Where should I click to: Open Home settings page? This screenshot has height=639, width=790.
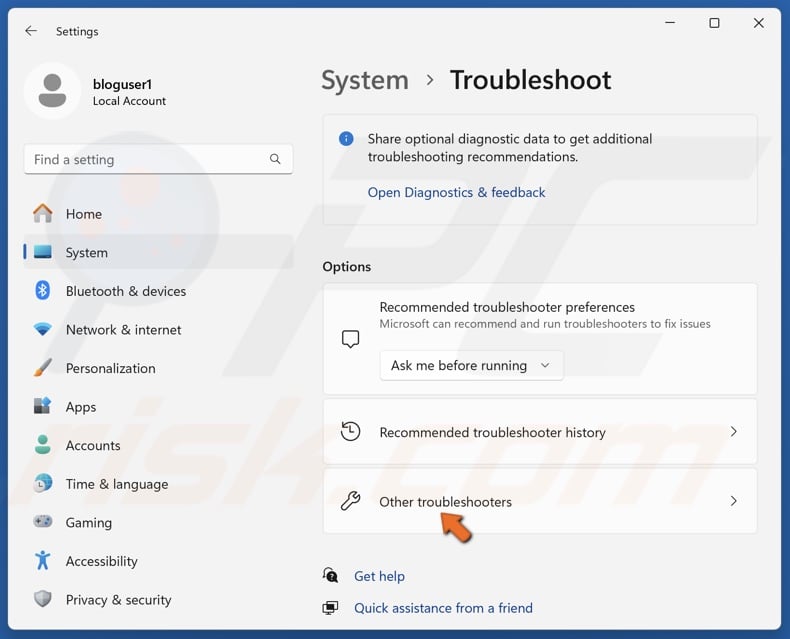158,214
